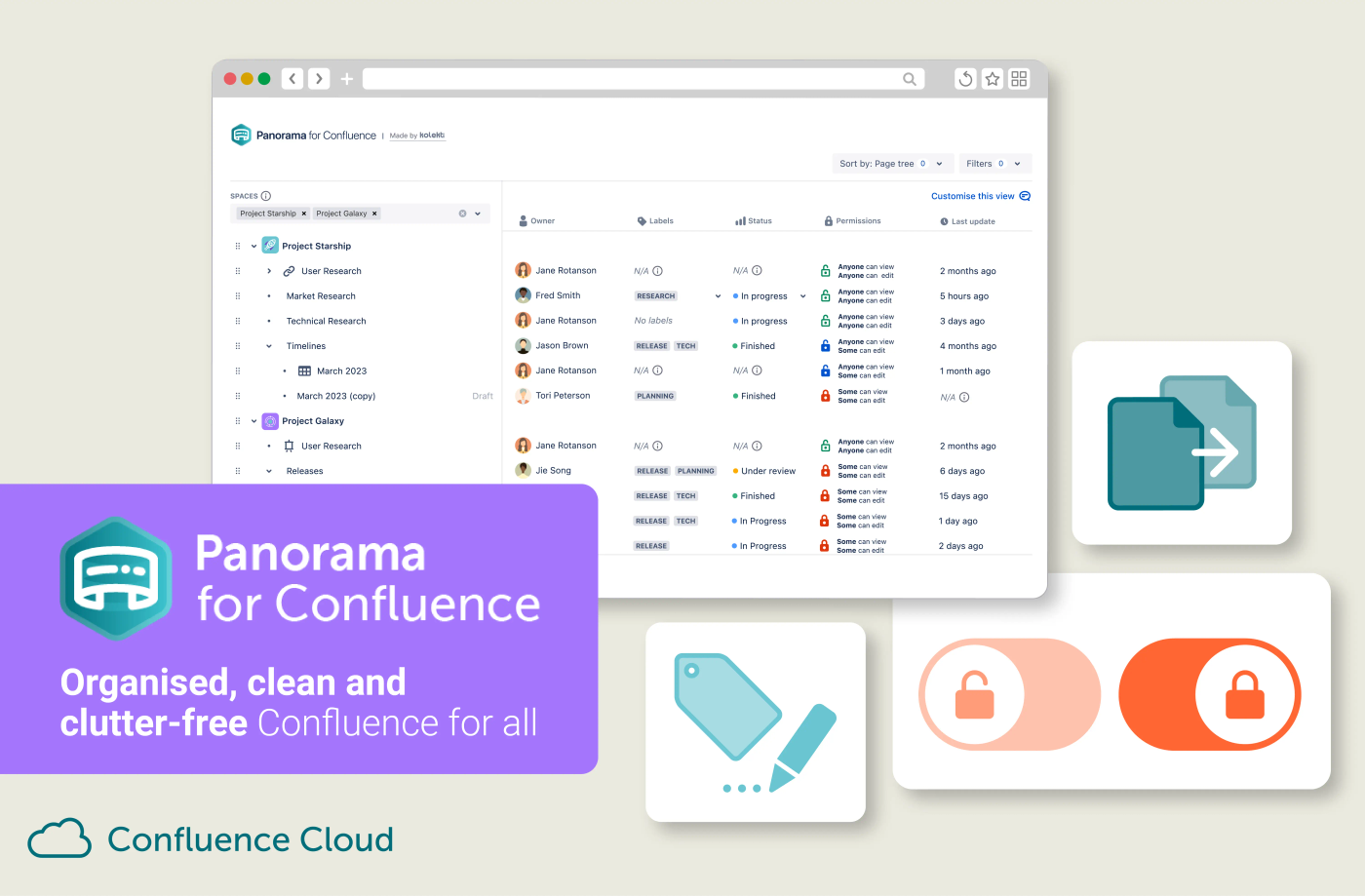Expand User Research under Project Starship
The image size is (1365, 896).
point(269,271)
